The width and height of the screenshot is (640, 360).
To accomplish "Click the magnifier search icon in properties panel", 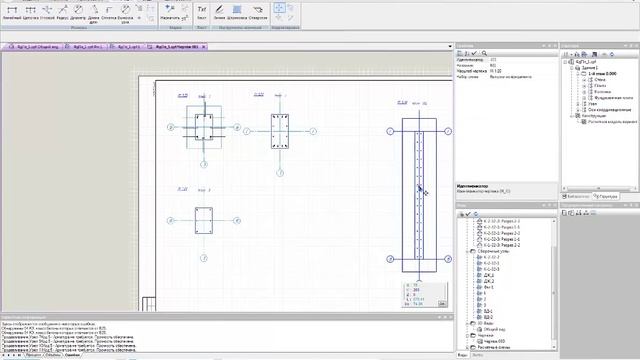I will point(484,53).
